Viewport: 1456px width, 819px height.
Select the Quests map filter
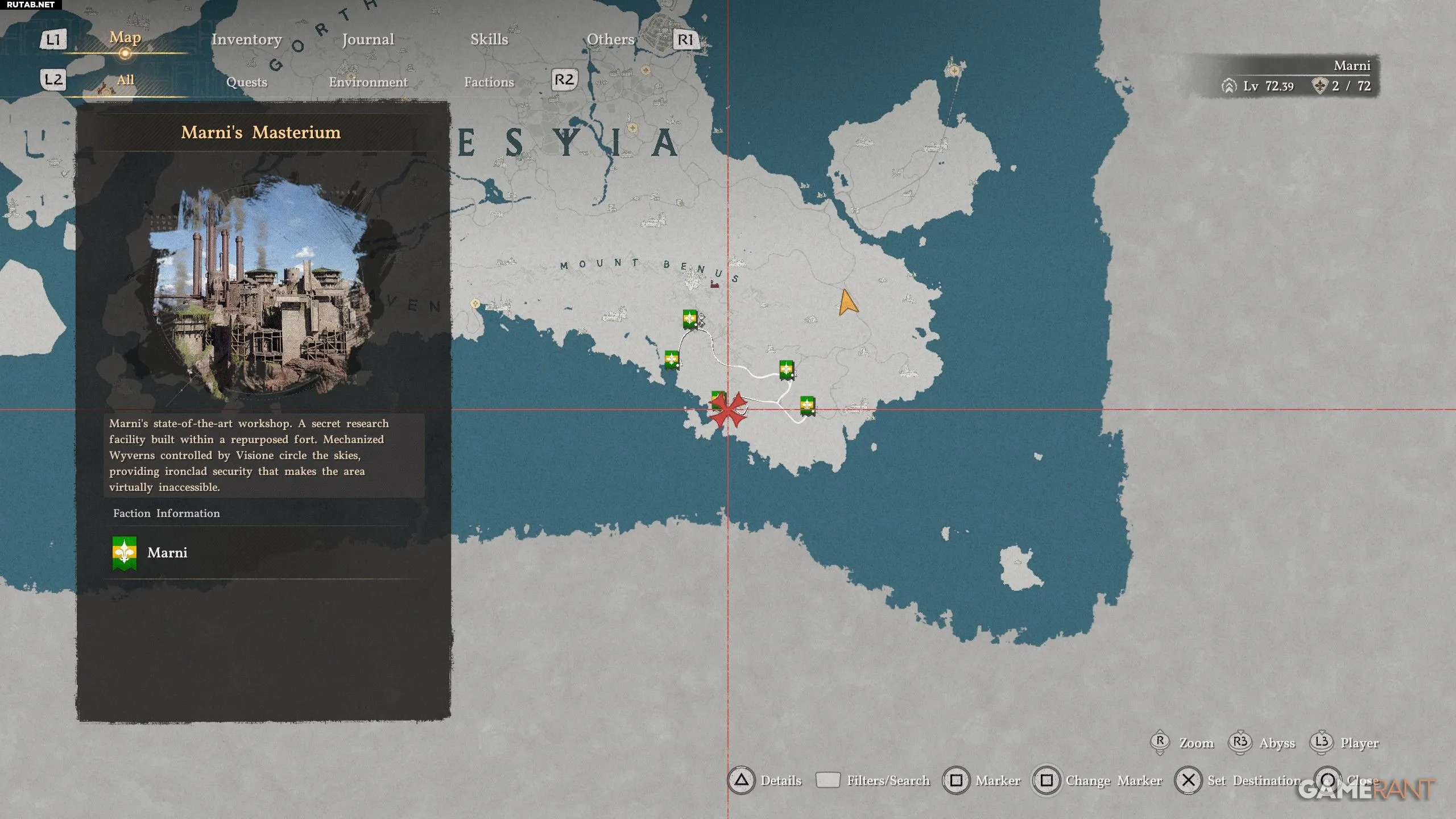(246, 82)
